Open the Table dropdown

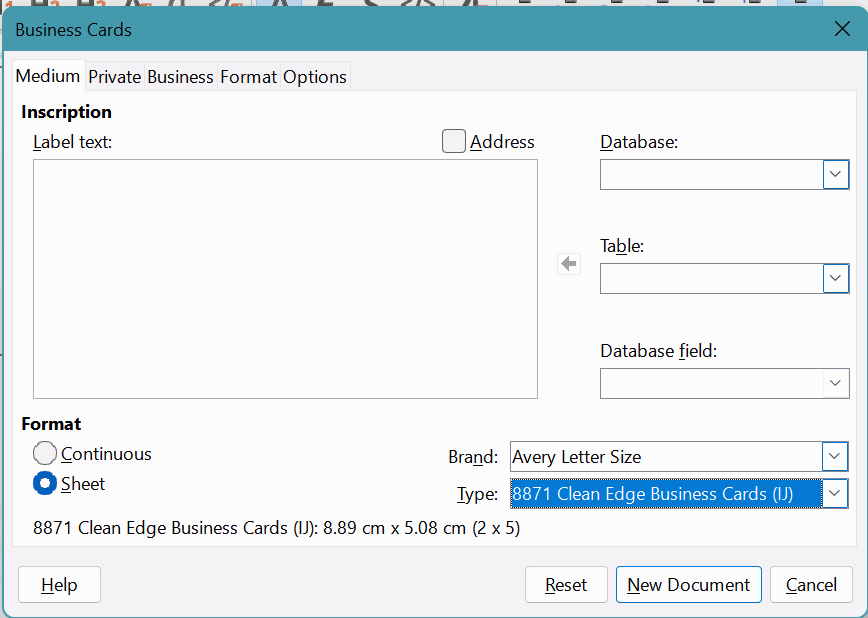coord(835,279)
